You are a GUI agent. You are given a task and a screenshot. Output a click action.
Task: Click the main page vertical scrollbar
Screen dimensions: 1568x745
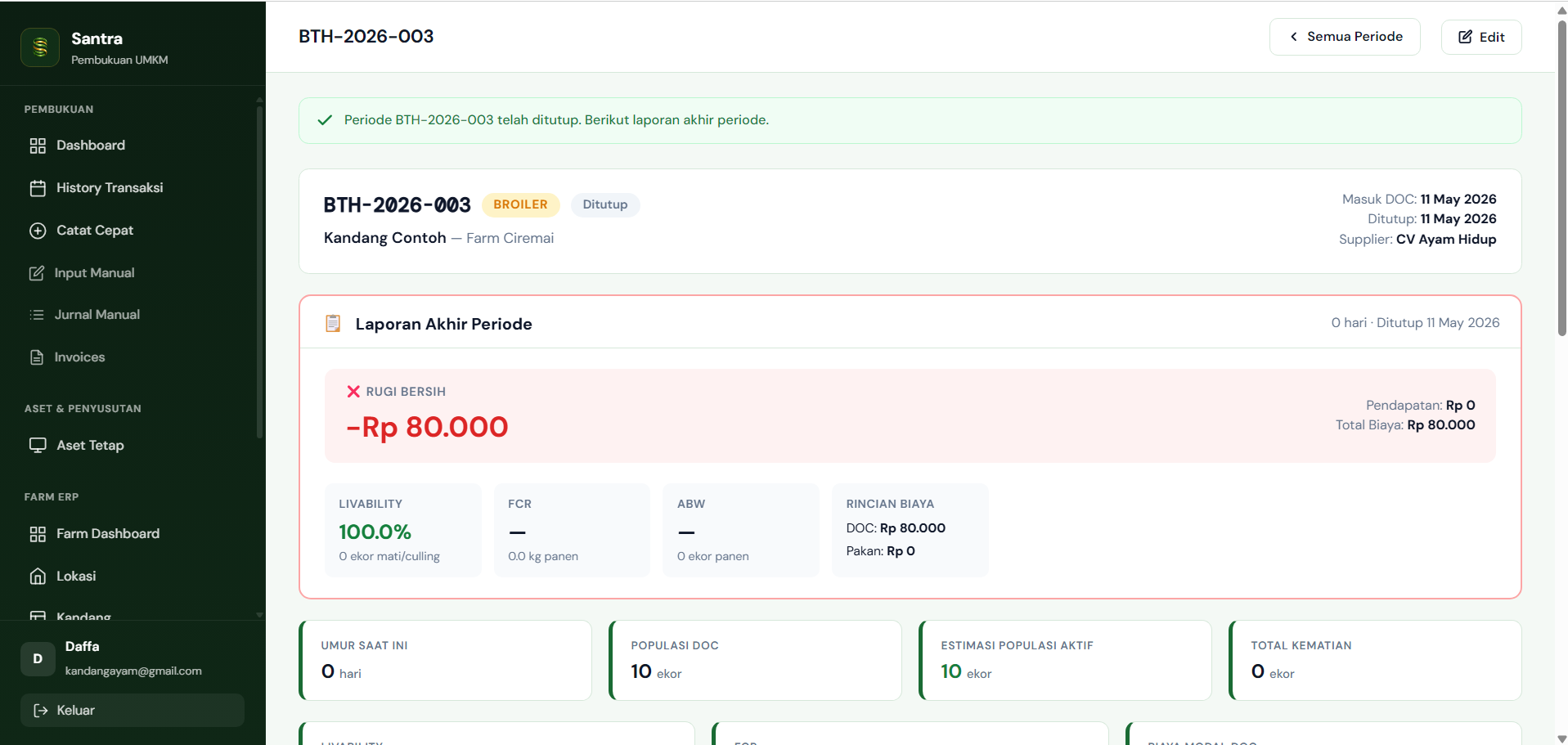(x=1561, y=178)
